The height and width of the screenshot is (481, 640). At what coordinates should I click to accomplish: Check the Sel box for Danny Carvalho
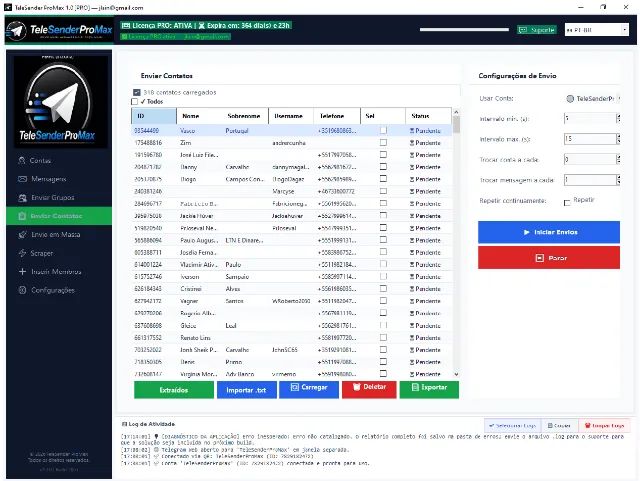click(383, 167)
